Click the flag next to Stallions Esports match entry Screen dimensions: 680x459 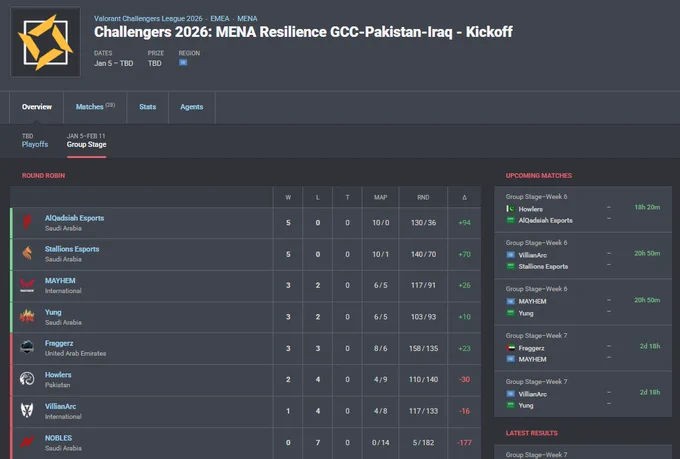tap(510, 266)
